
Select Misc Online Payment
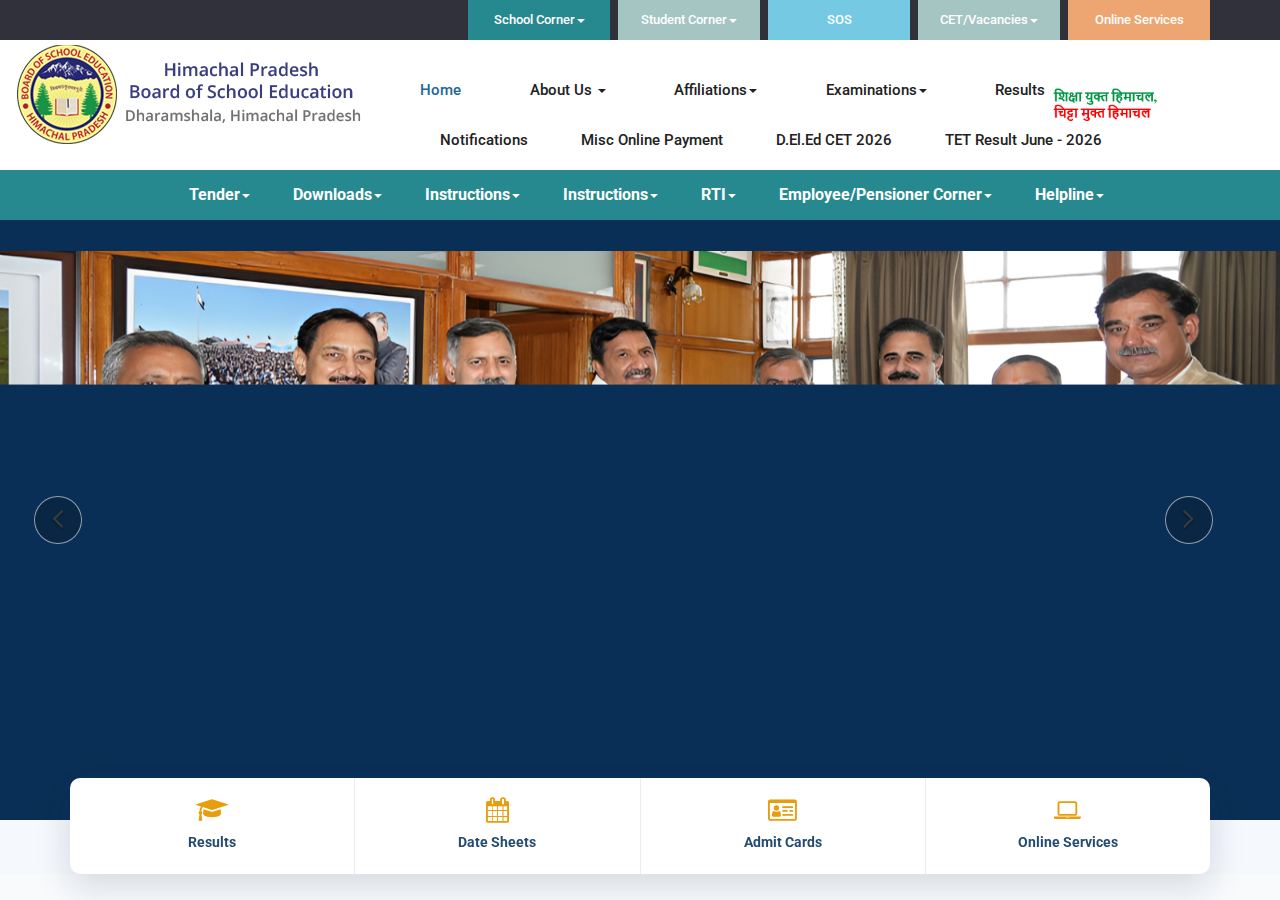[x=652, y=140]
